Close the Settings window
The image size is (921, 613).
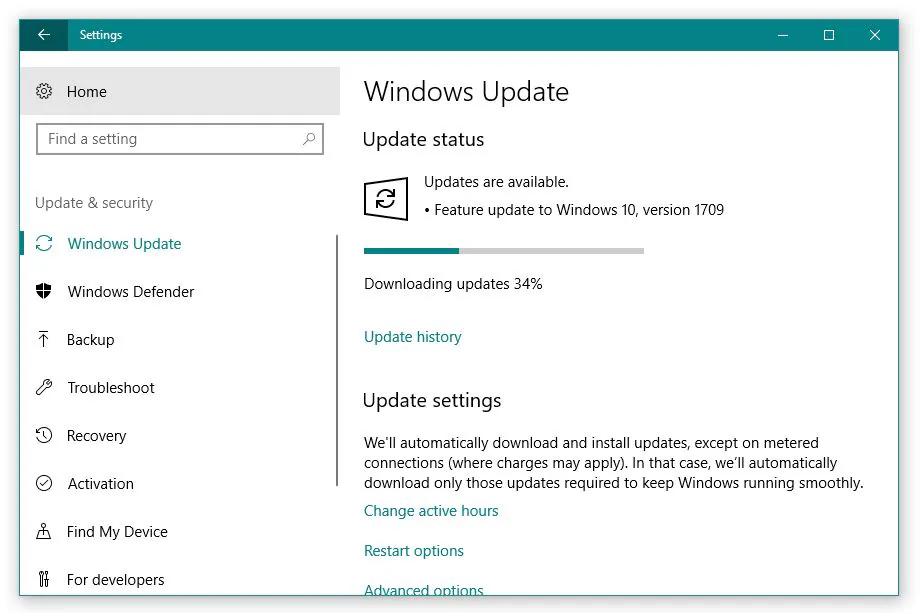tap(875, 35)
